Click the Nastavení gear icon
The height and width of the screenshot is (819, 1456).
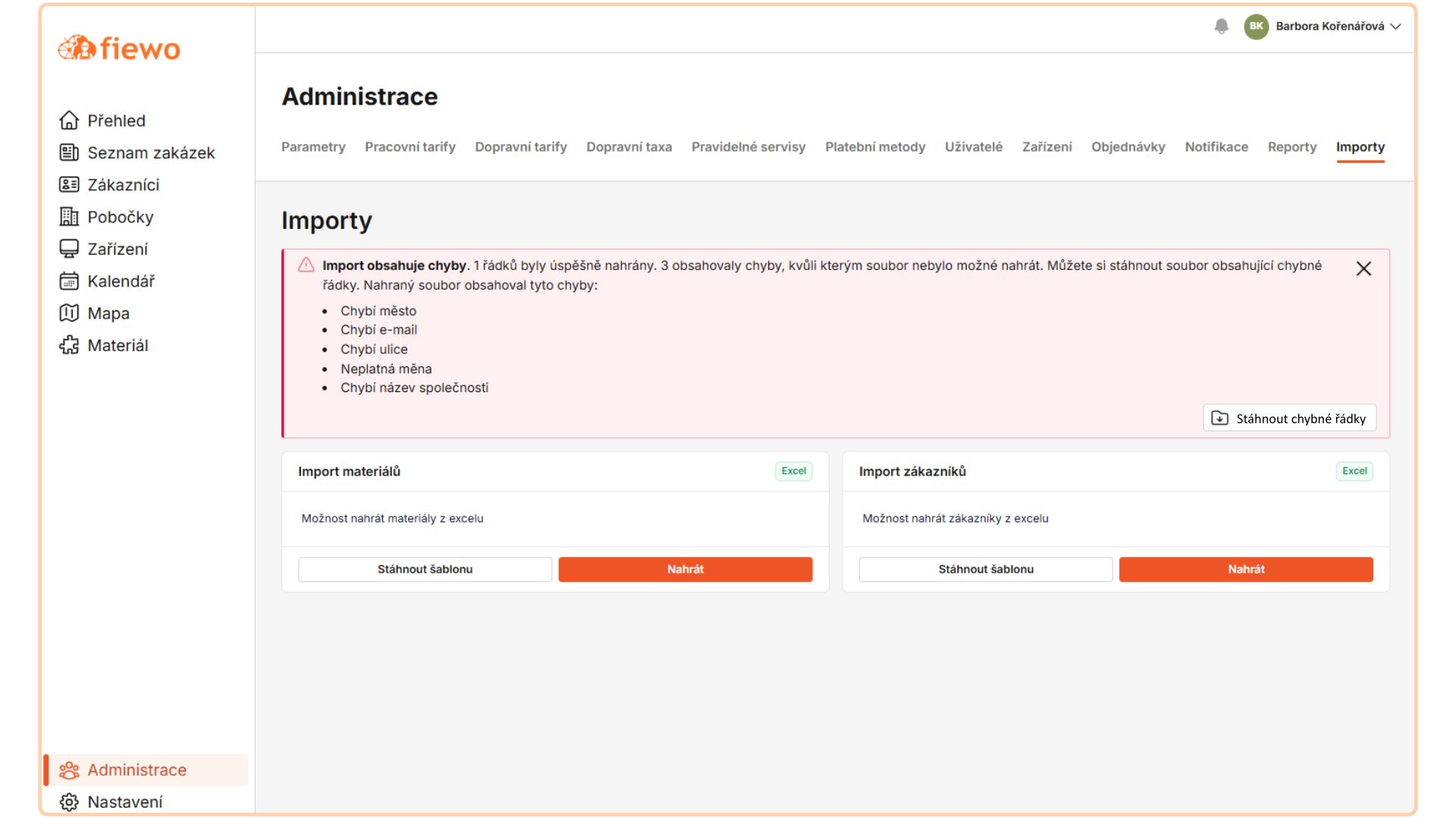pyautogui.click(x=69, y=802)
